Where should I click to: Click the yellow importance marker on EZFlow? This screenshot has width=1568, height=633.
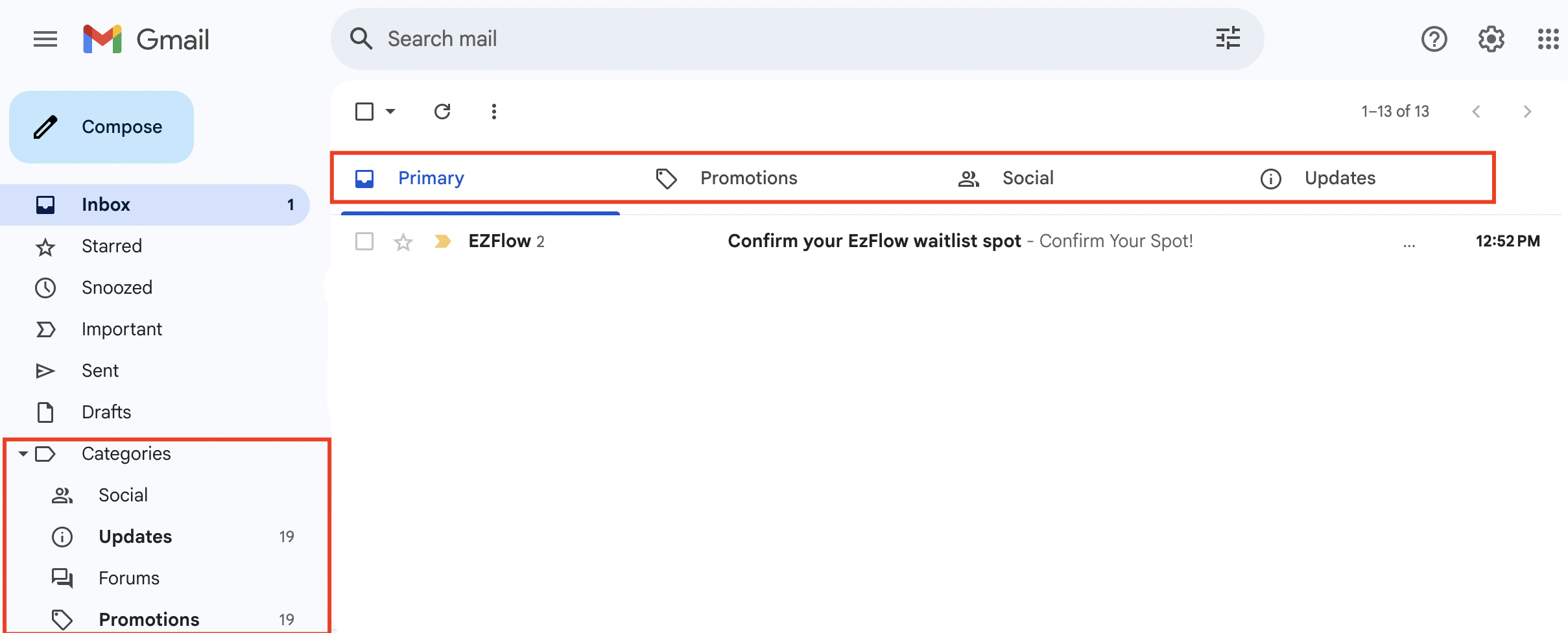tap(443, 241)
